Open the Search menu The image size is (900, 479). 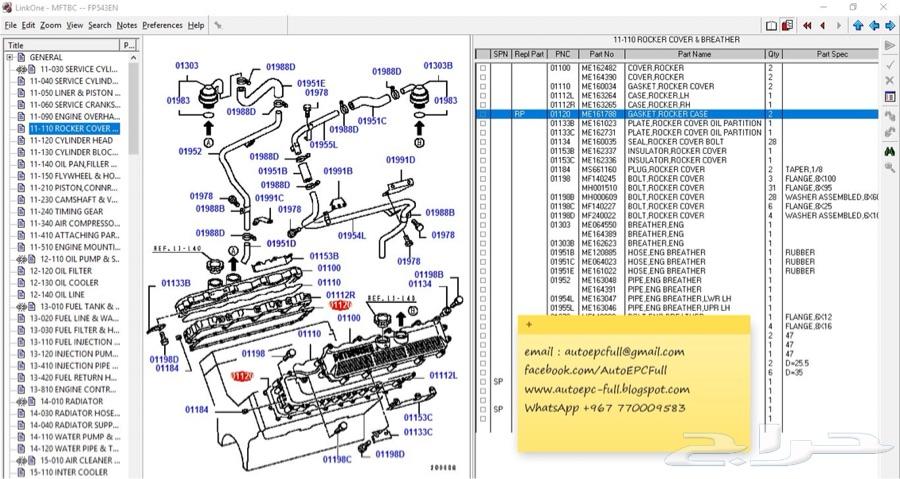click(x=100, y=25)
